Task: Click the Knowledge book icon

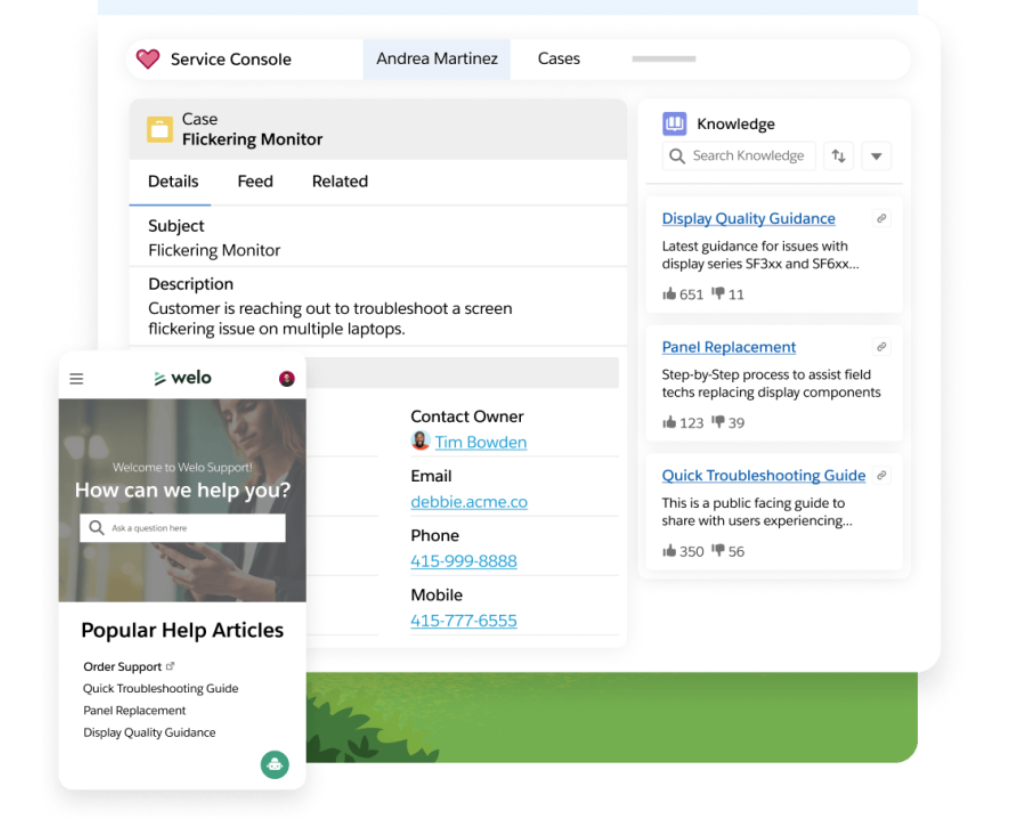Action: click(x=674, y=123)
